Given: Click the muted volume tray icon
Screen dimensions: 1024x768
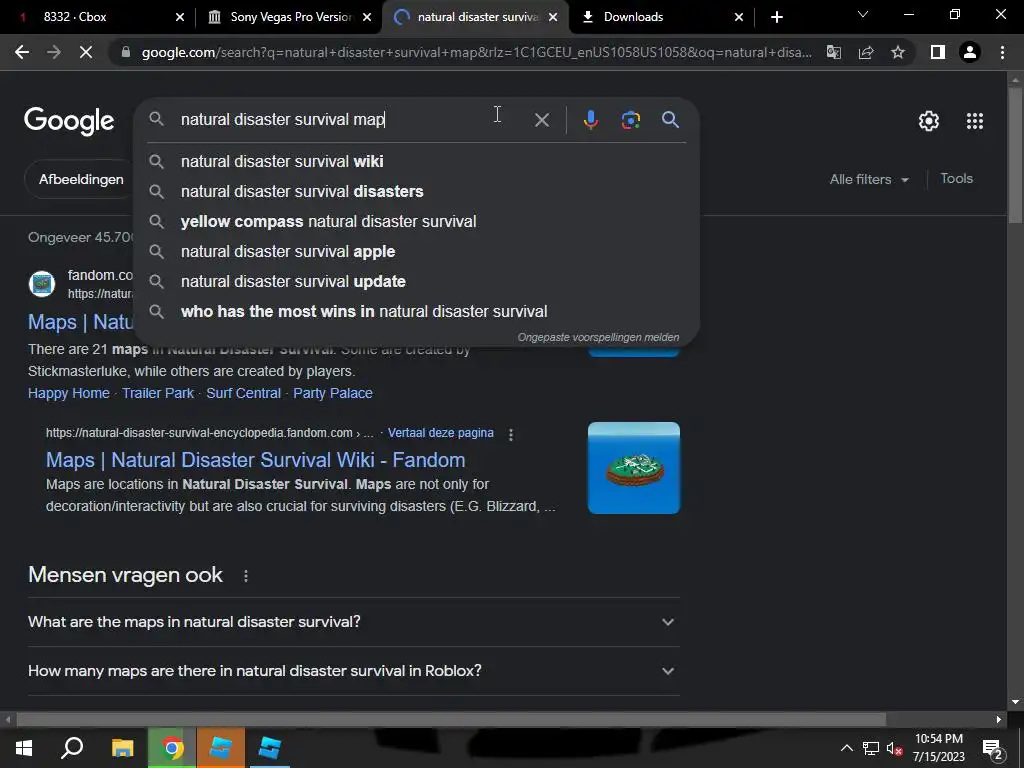Looking at the screenshot, I should click(x=895, y=748).
